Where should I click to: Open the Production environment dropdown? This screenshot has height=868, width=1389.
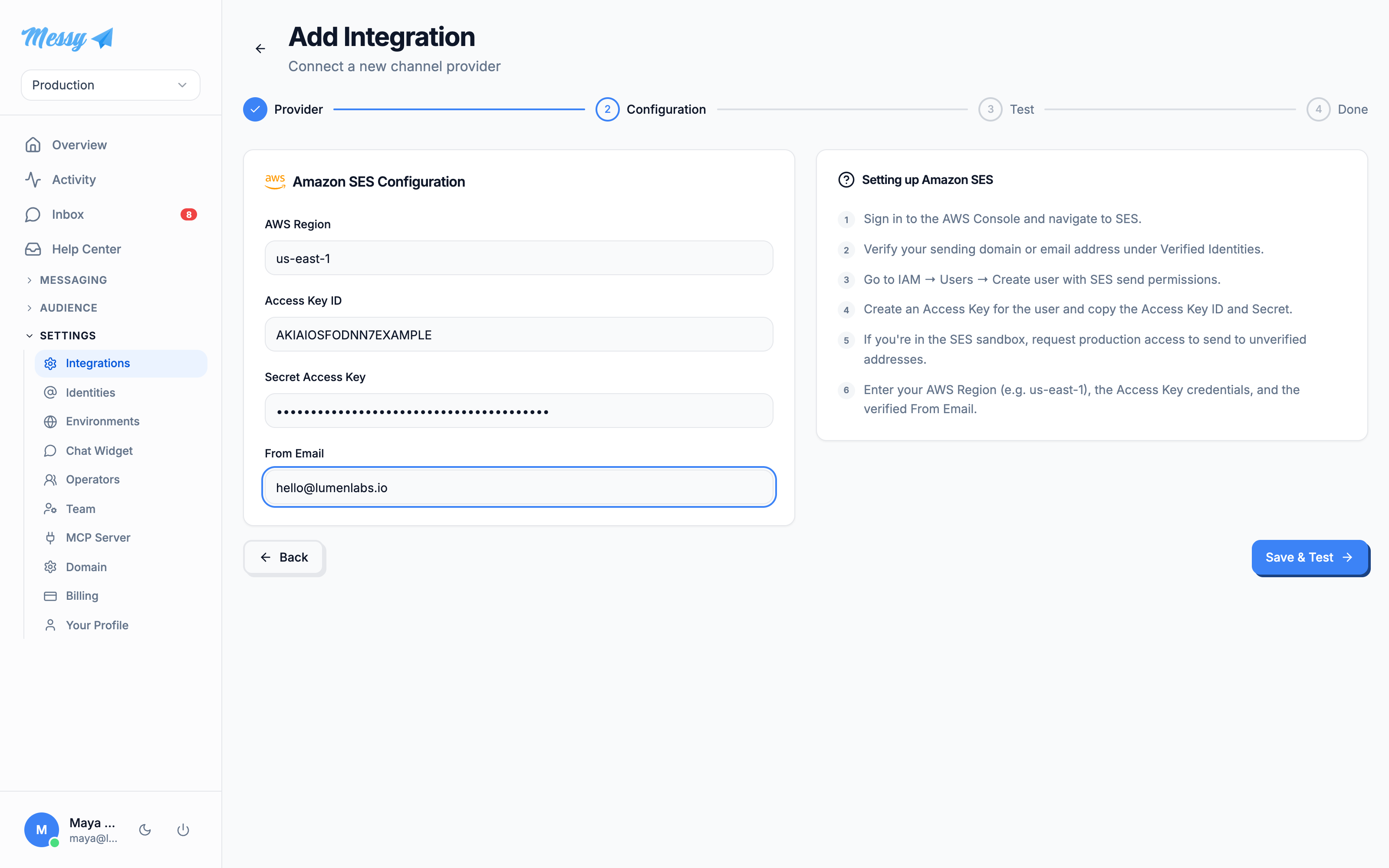(110, 85)
